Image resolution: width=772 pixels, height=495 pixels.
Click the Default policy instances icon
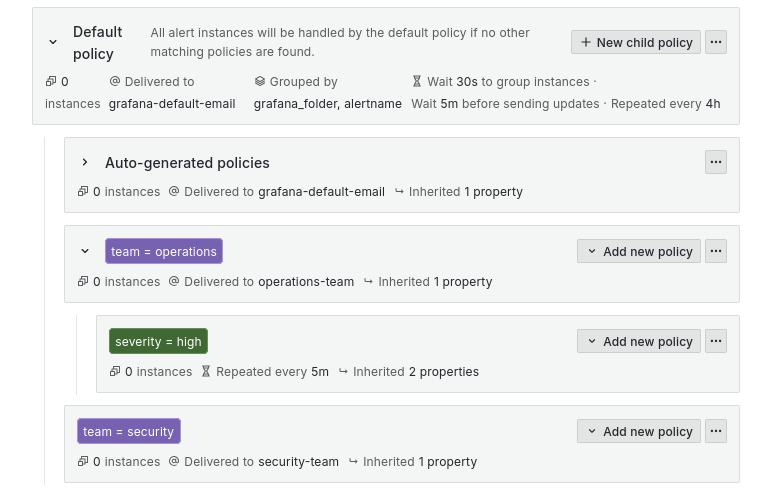tap(51, 82)
